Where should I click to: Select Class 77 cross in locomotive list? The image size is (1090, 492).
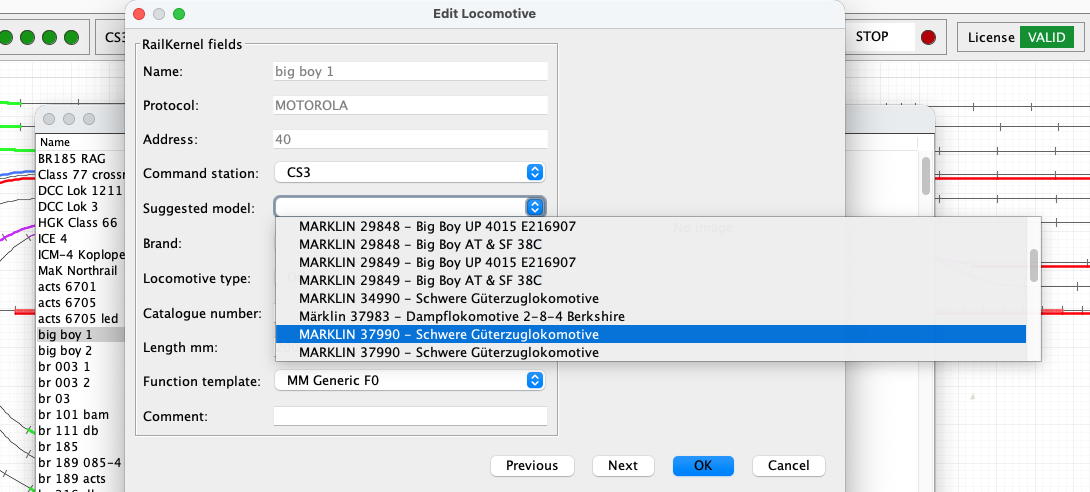click(81, 174)
